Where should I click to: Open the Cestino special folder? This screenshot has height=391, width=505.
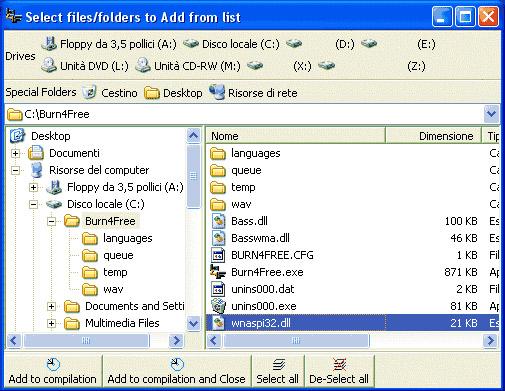pos(110,92)
